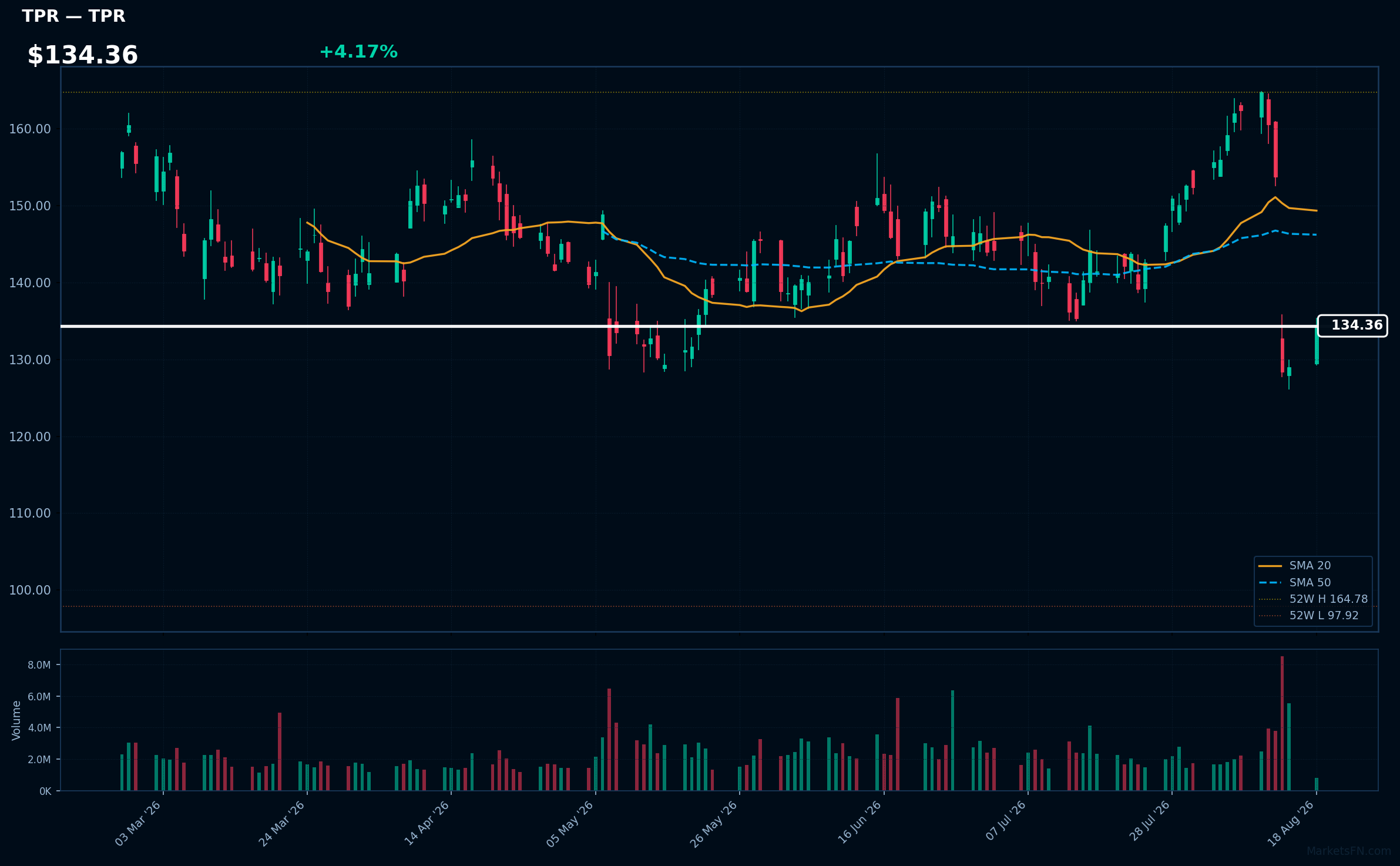Click the "26 May '26" date label

pyautogui.click(x=714, y=824)
